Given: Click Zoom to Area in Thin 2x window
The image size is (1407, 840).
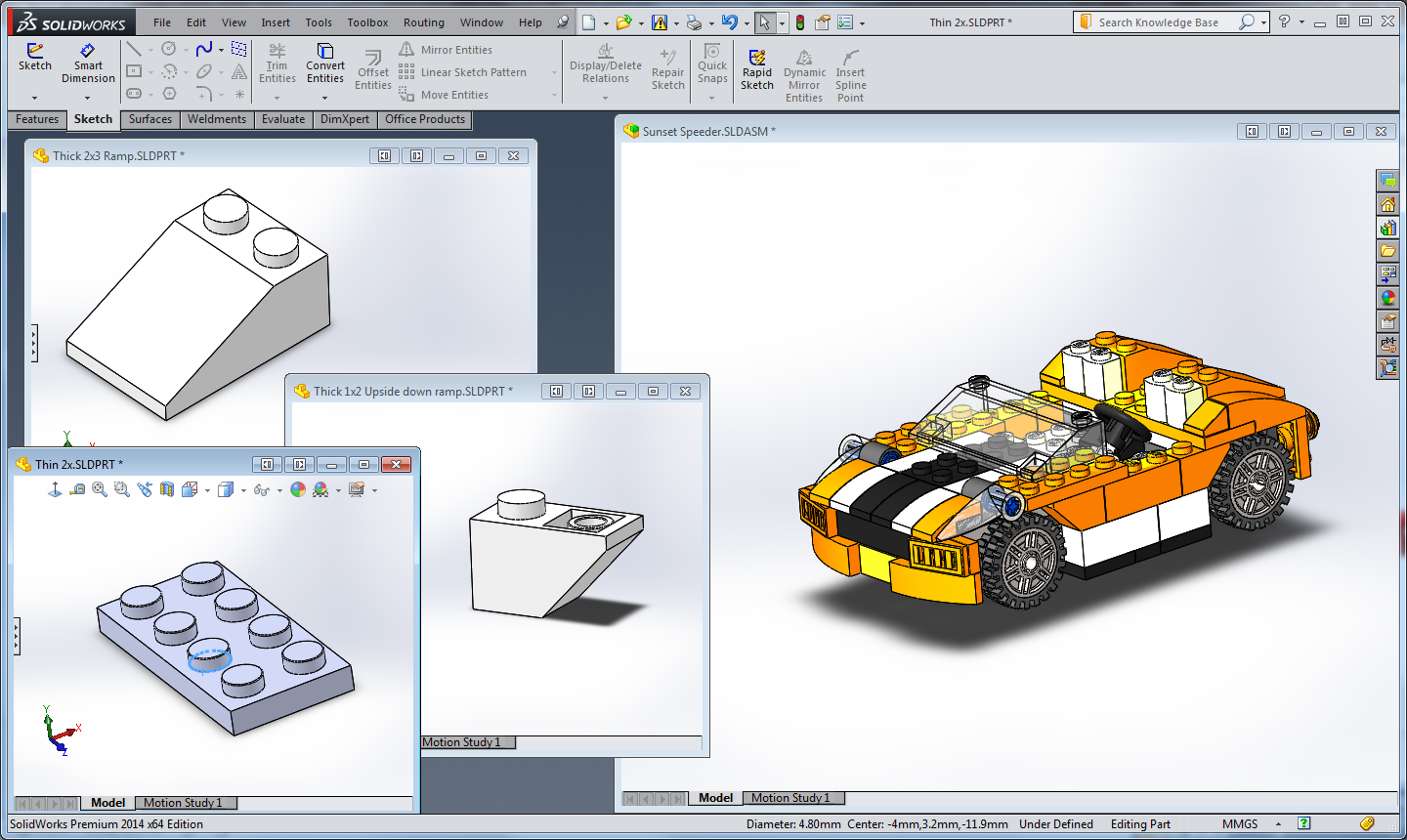Looking at the screenshot, I should 122,489.
